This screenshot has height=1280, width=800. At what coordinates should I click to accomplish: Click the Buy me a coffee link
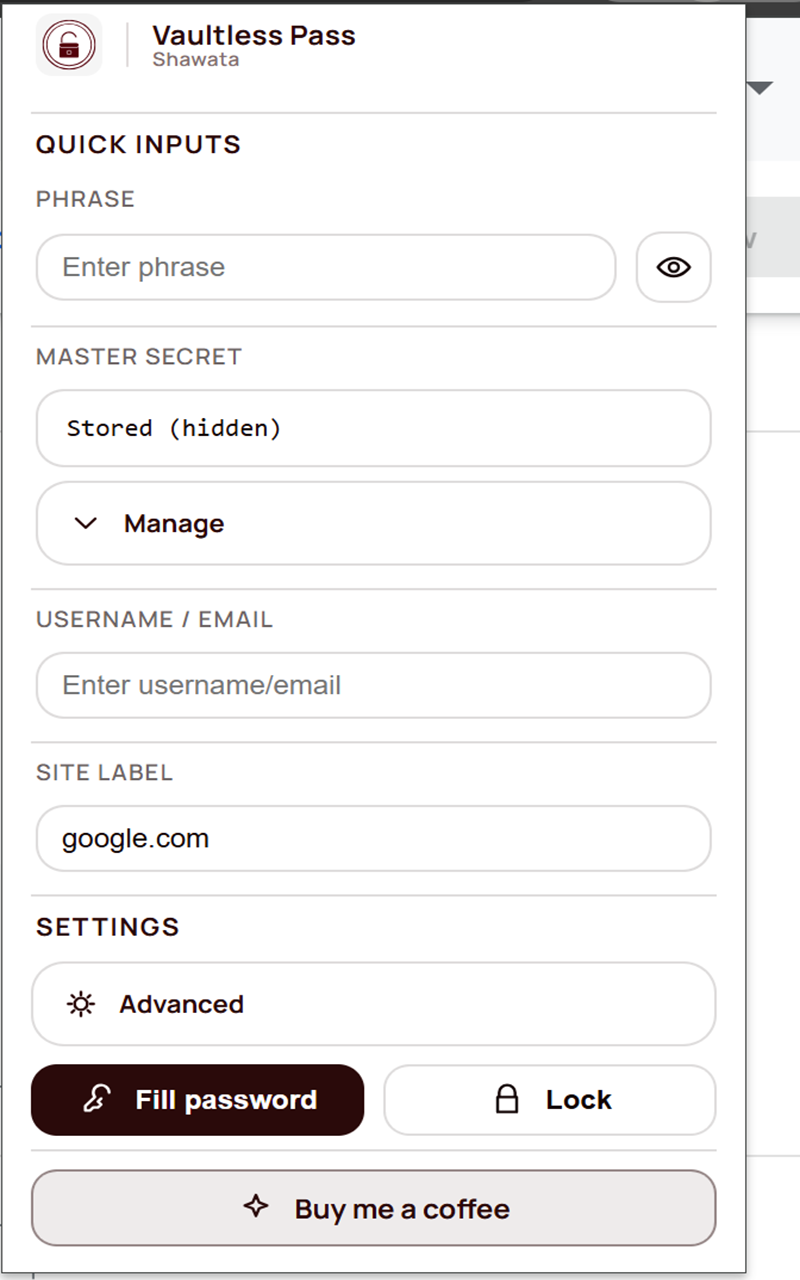(x=373, y=1208)
